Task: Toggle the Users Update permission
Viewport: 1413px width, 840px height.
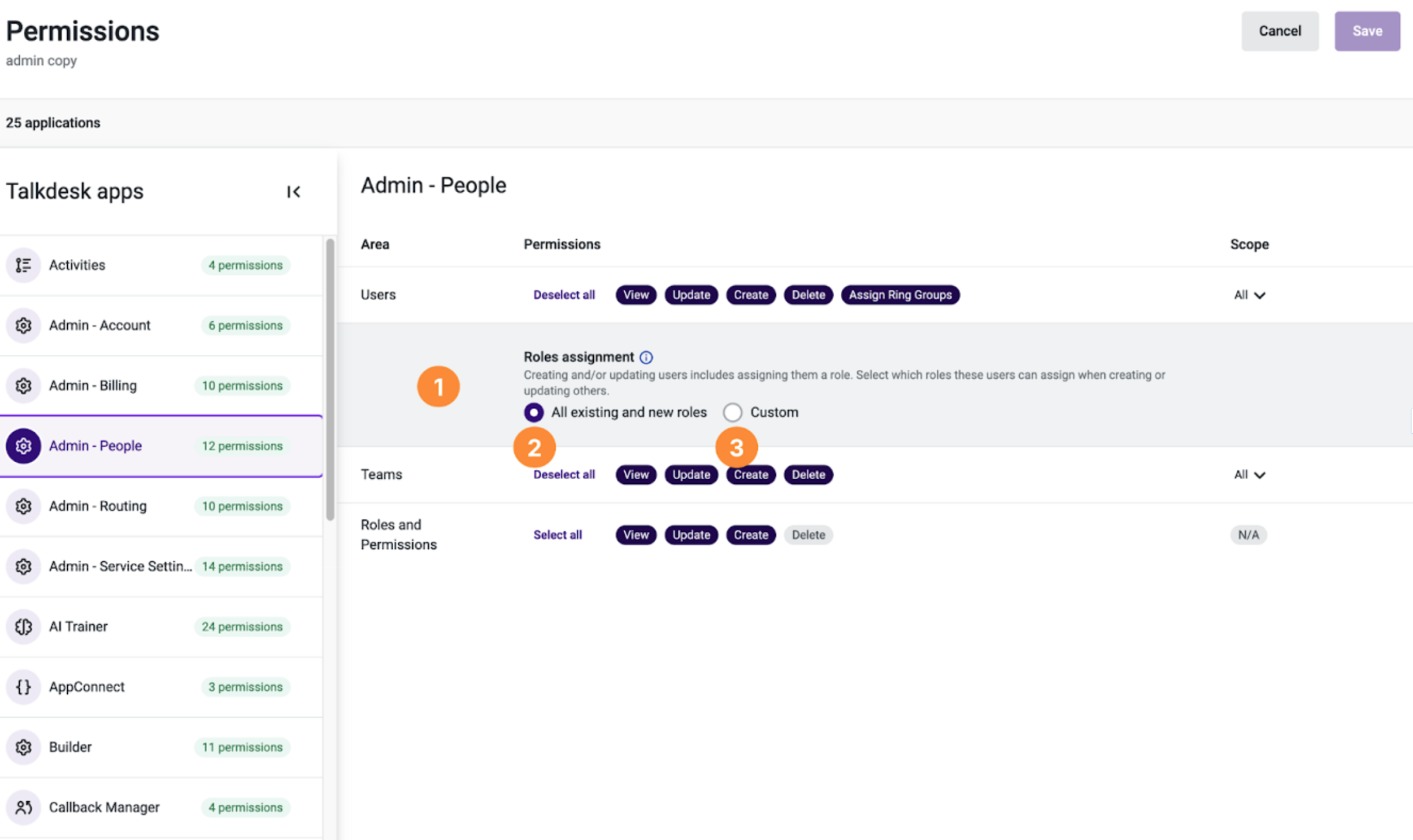Action: point(691,295)
